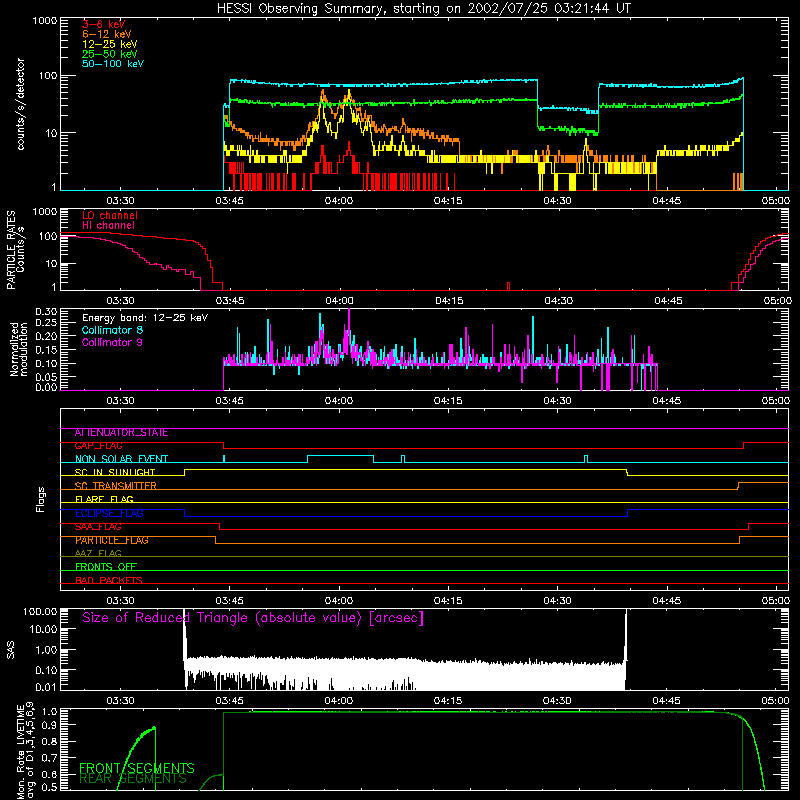The width and height of the screenshot is (800, 800).
Task: Select the LO channel legend label
Action: tap(110, 215)
